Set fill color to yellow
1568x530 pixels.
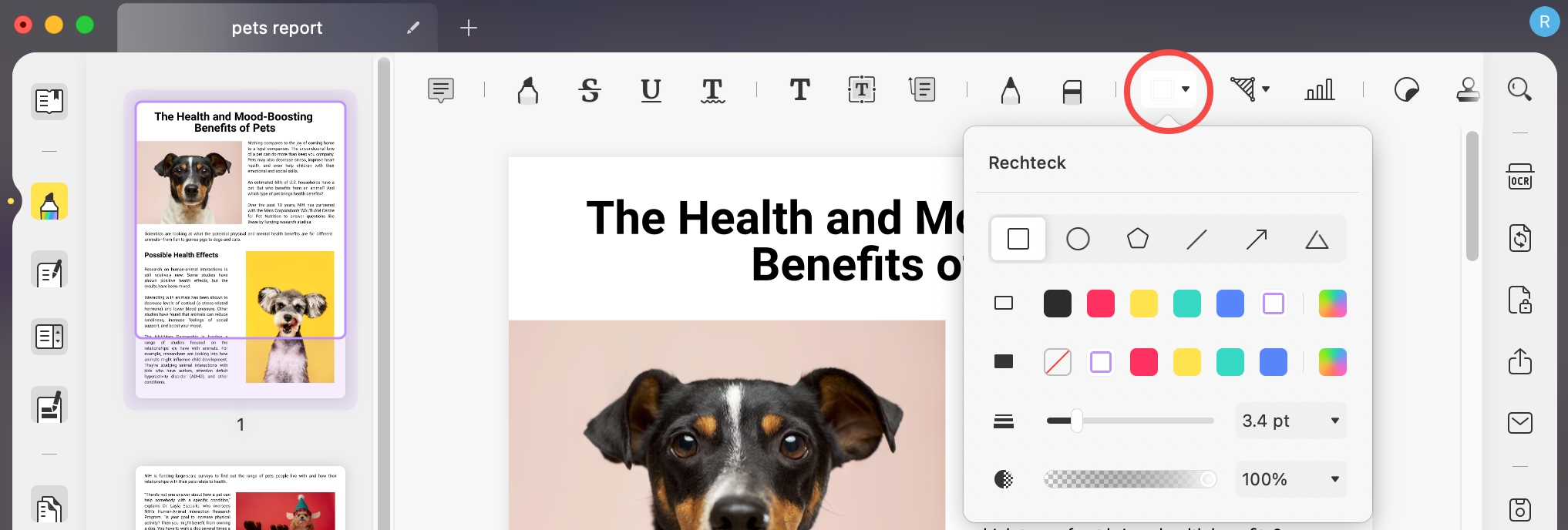pyautogui.click(x=1187, y=362)
